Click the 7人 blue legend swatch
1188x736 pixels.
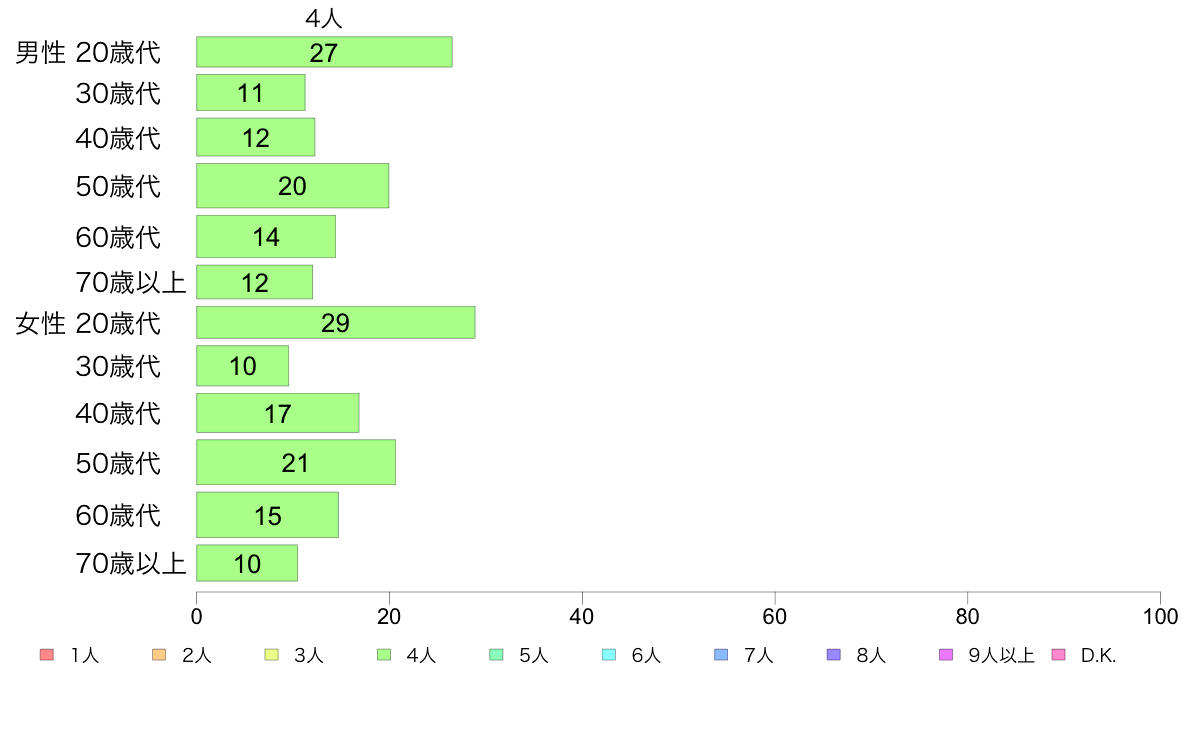(x=721, y=655)
